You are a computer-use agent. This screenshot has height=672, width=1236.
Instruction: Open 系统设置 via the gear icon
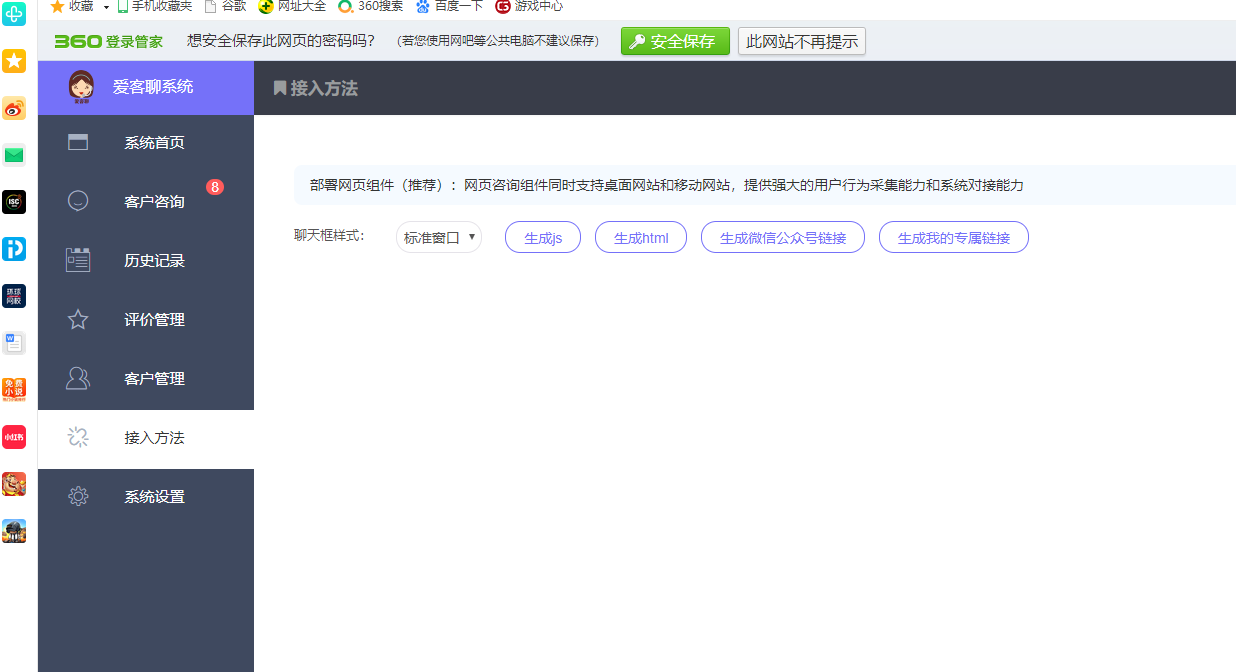coord(143,496)
